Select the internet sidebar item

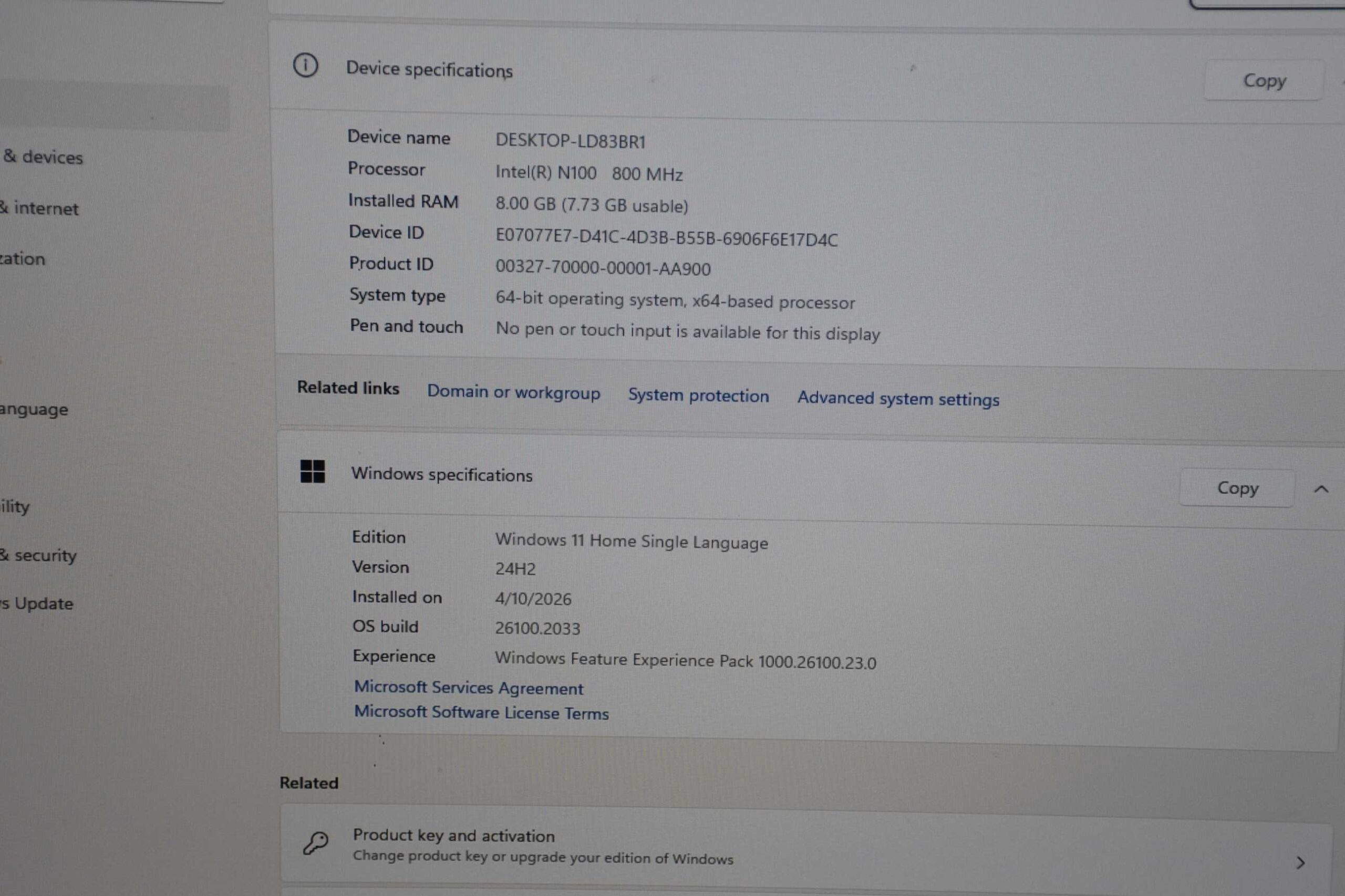click(40, 208)
